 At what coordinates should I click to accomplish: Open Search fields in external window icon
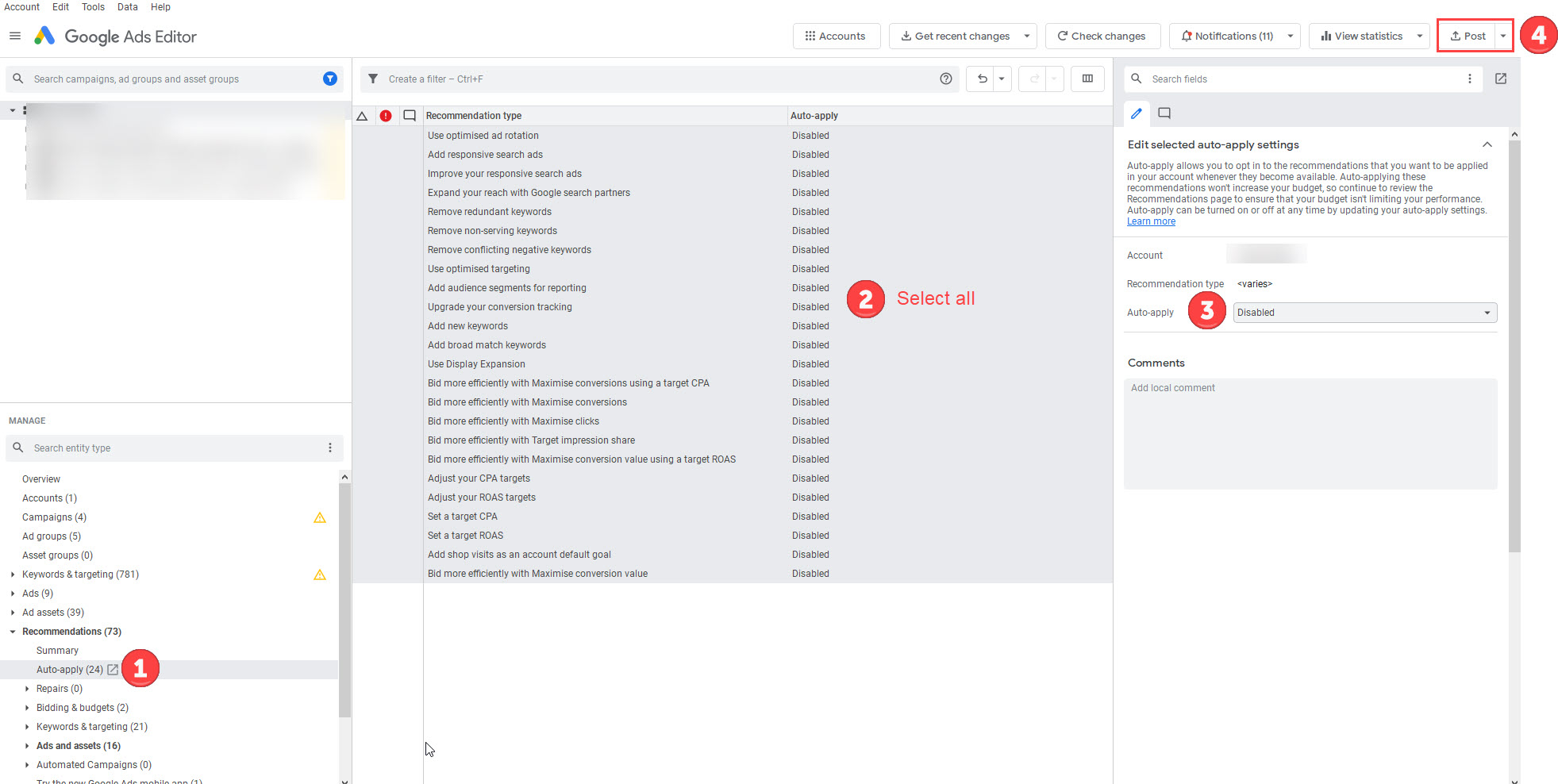click(x=1500, y=79)
